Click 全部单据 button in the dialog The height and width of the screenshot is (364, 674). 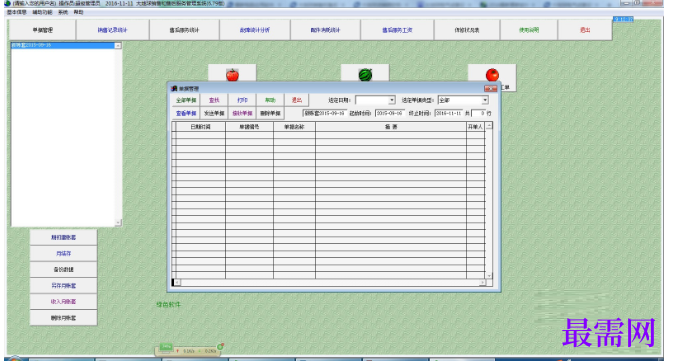pos(186,100)
